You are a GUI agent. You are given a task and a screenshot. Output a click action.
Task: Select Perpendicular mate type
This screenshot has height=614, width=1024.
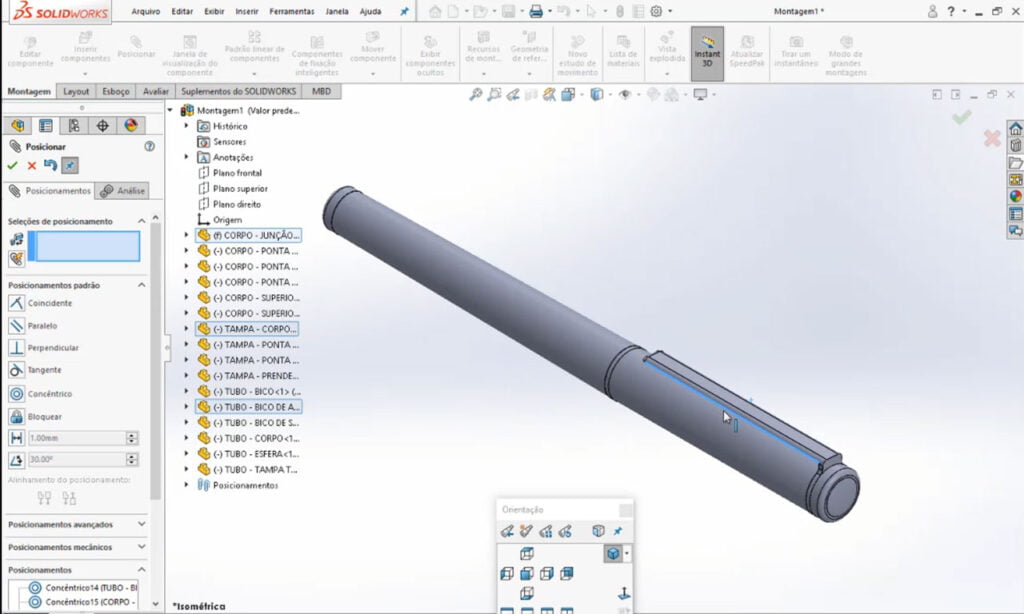[x=44, y=347]
